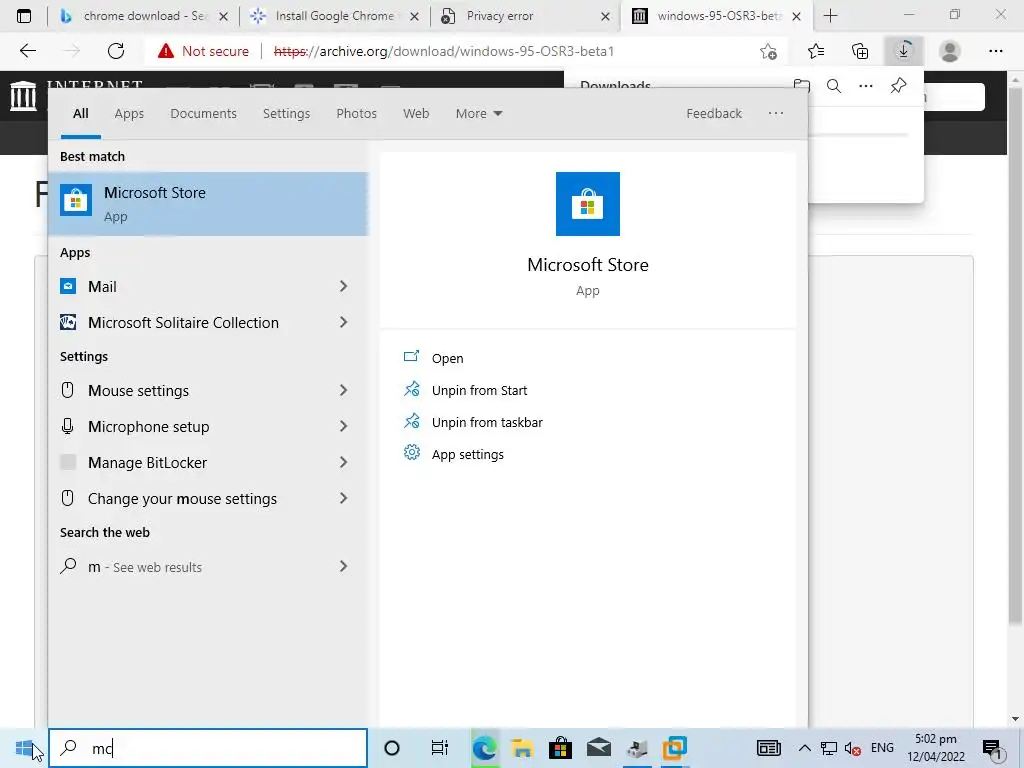Open Cortana circle in taskbar

coord(392,748)
